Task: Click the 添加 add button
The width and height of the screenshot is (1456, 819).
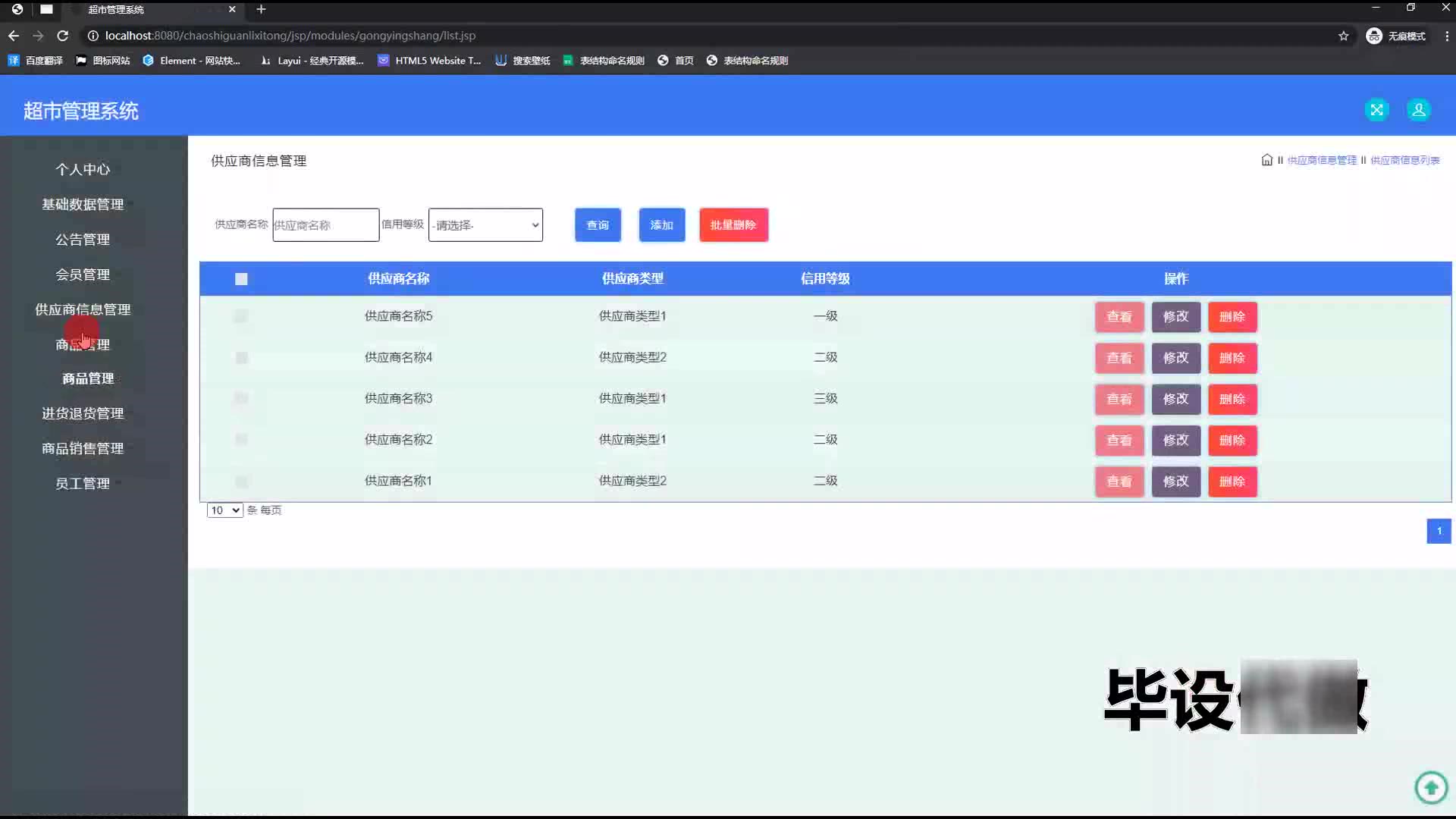Action: 662,224
